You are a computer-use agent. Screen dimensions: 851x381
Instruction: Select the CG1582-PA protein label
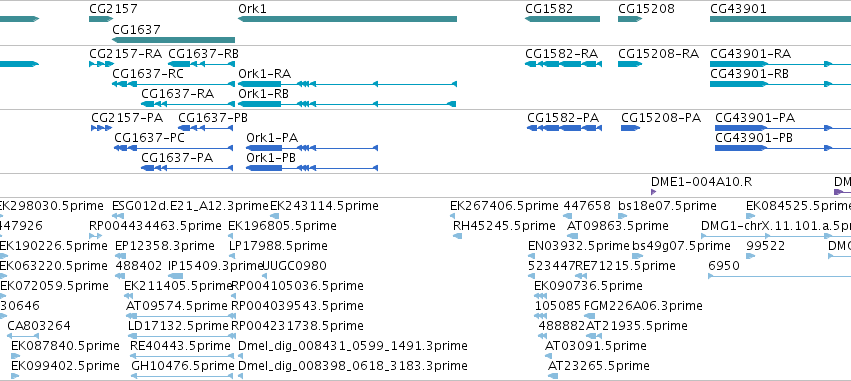[x=563, y=118]
